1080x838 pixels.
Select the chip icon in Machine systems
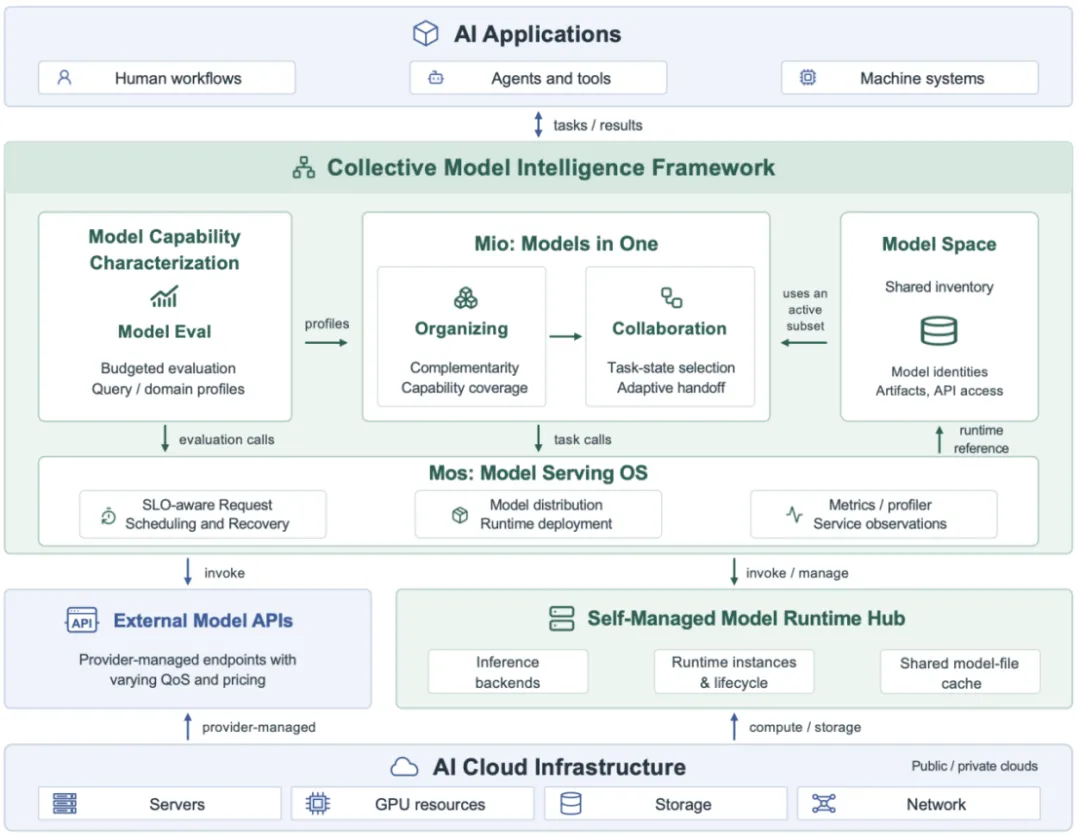pyautogui.click(x=807, y=77)
